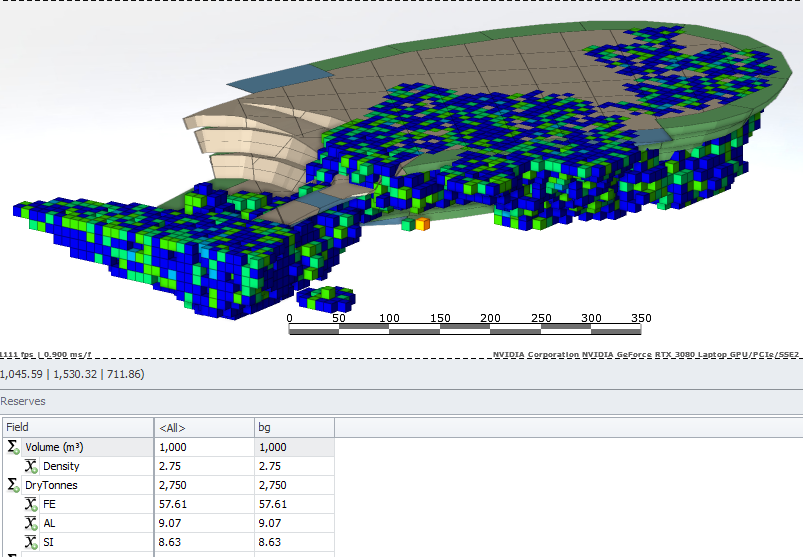Click the sum icon beside Volume (m³)
Viewport: 803px width, 557px height.
click(x=13, y=447)
